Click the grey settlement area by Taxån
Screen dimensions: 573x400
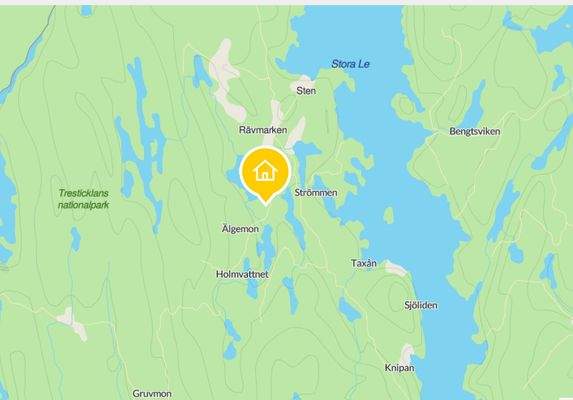395,268
